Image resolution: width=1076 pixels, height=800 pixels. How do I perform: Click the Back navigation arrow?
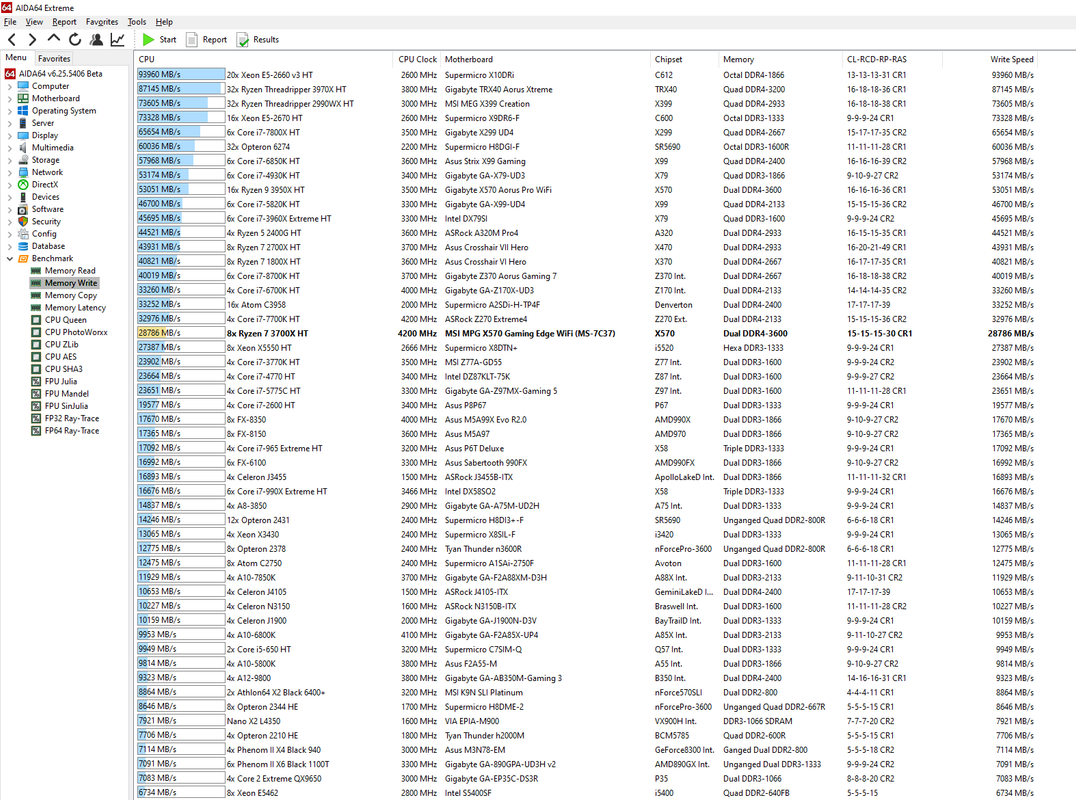(12, 40)
